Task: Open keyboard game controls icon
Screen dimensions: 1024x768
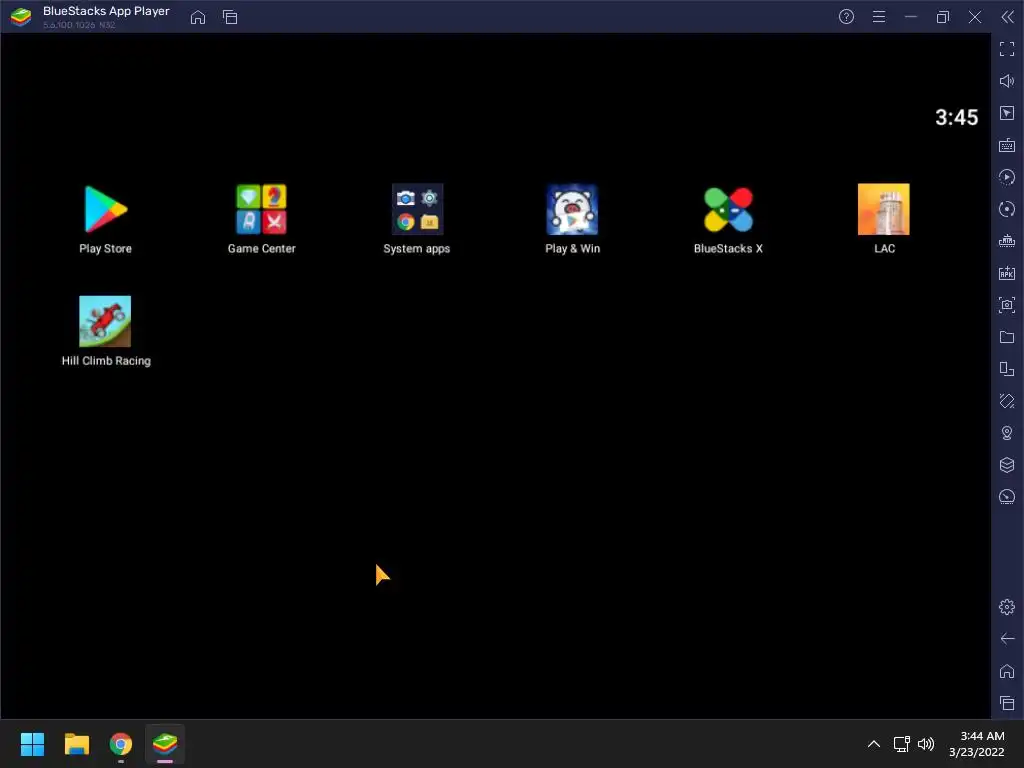Action: pyautogui.click(x=1007, y=145)
